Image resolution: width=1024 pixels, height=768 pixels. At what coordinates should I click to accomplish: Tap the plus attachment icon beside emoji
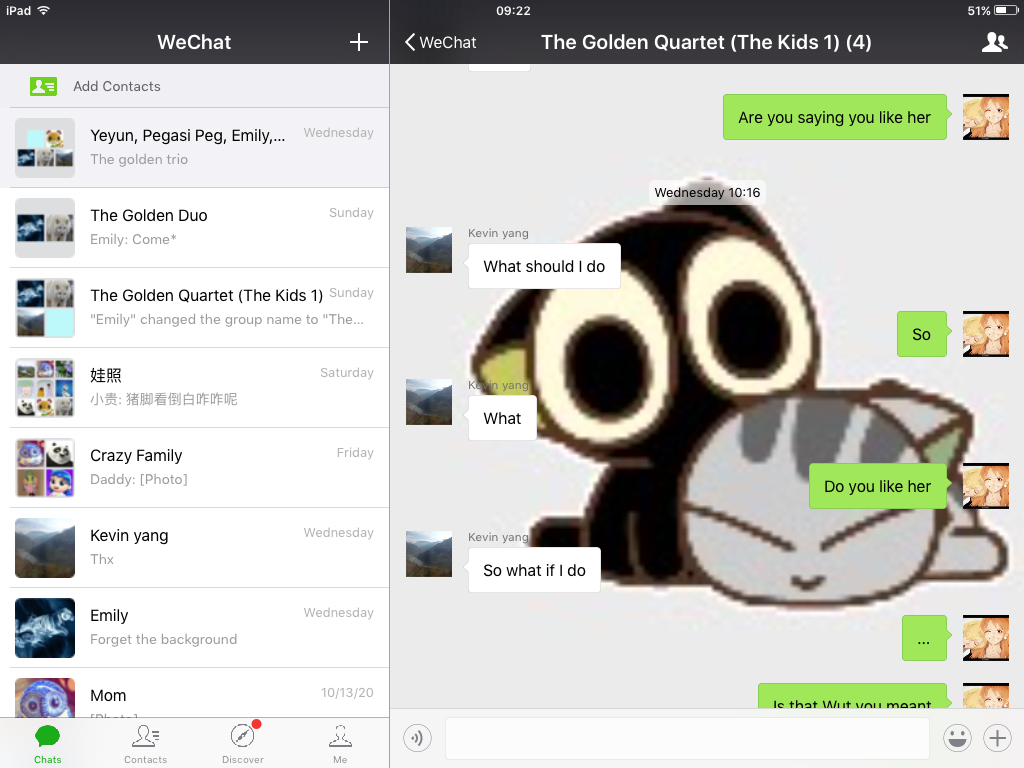coord(997,739)
